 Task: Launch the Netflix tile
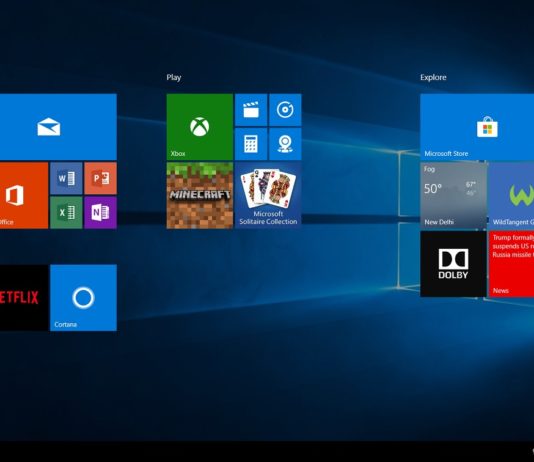tap(24, 298)
